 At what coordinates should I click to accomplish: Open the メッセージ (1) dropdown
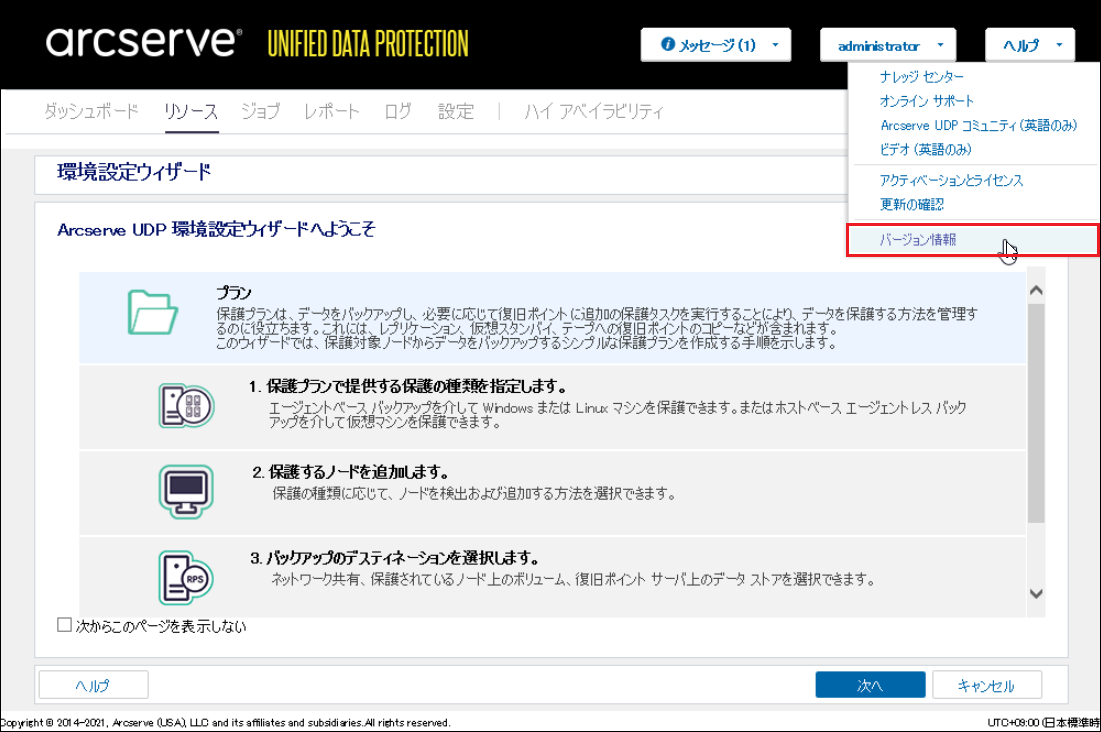tap(715, 45)
